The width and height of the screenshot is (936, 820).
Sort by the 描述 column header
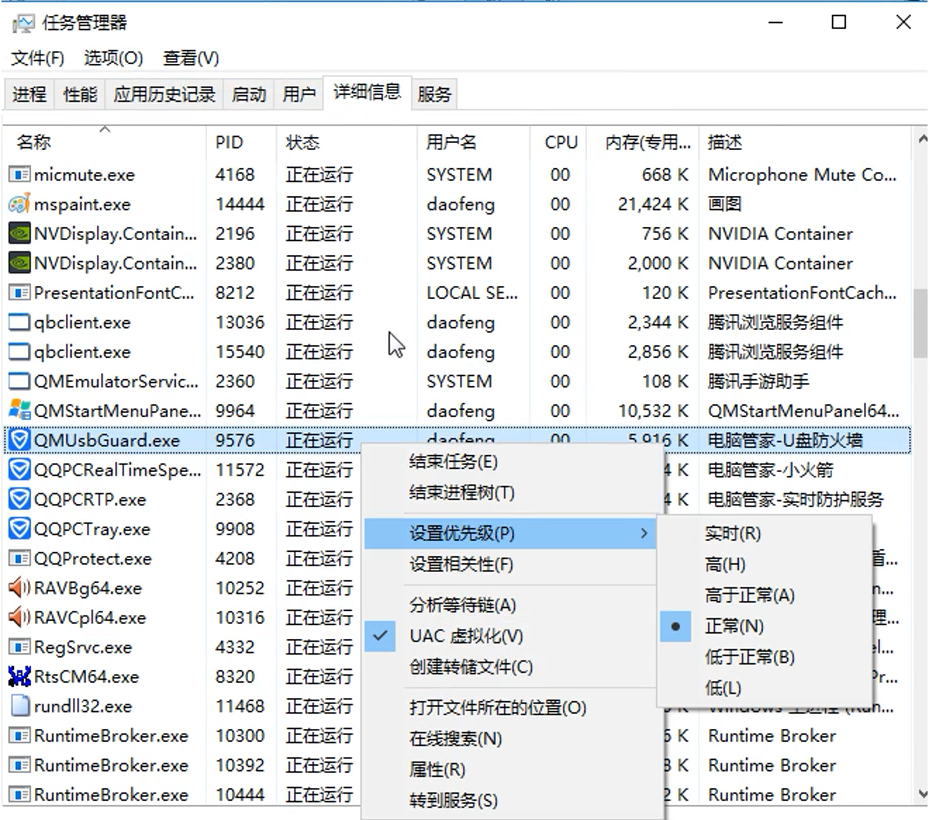tap(805, 143)
